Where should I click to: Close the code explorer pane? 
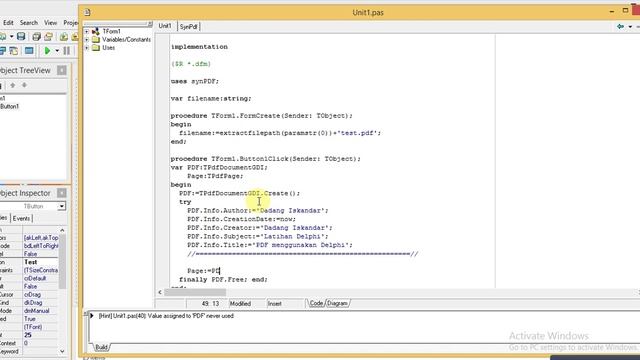coord(150,24)
